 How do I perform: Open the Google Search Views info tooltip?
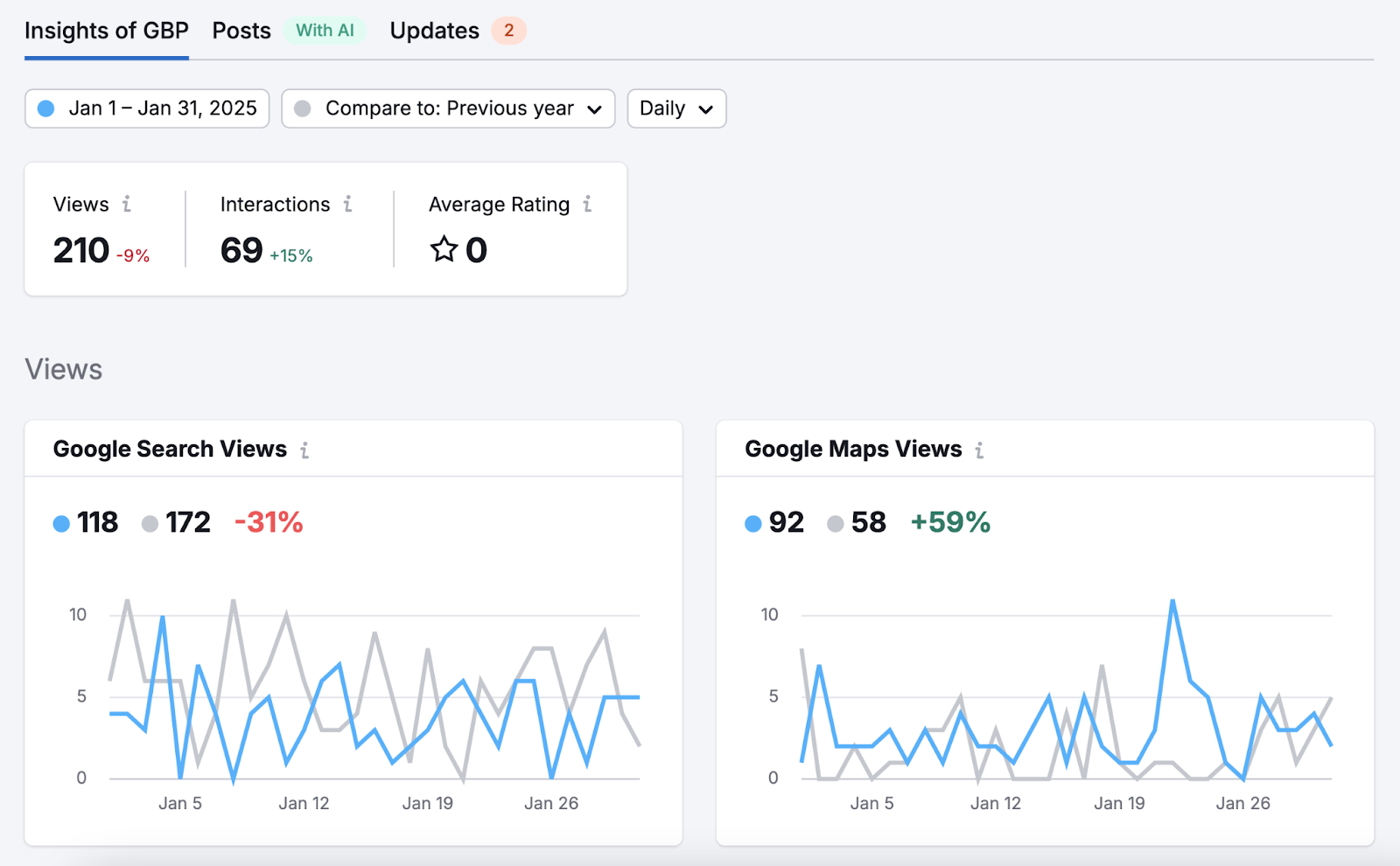coord(304,449)
